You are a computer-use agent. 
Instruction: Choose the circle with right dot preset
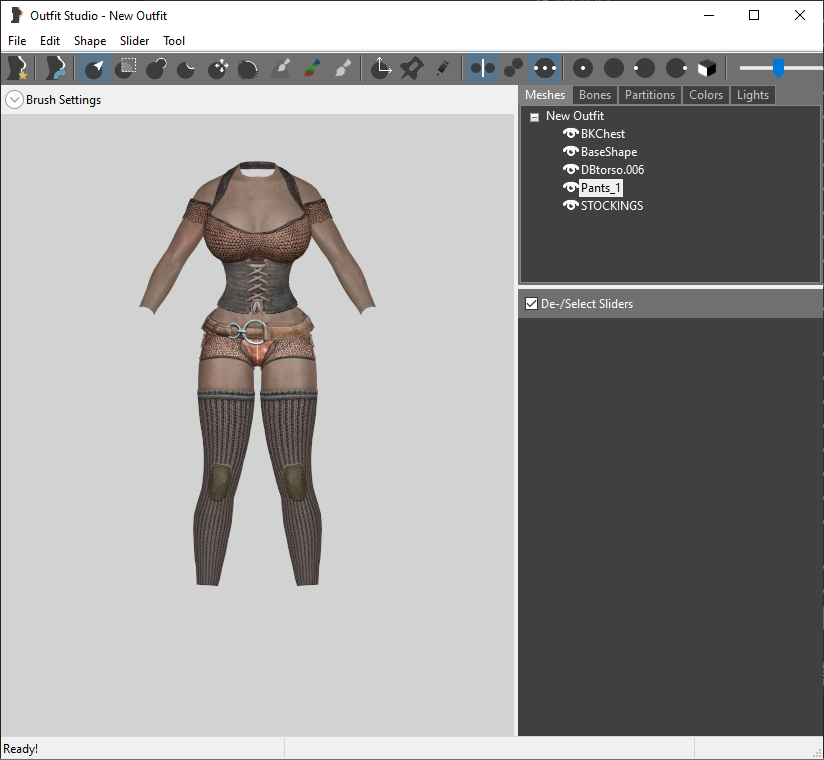676,68
